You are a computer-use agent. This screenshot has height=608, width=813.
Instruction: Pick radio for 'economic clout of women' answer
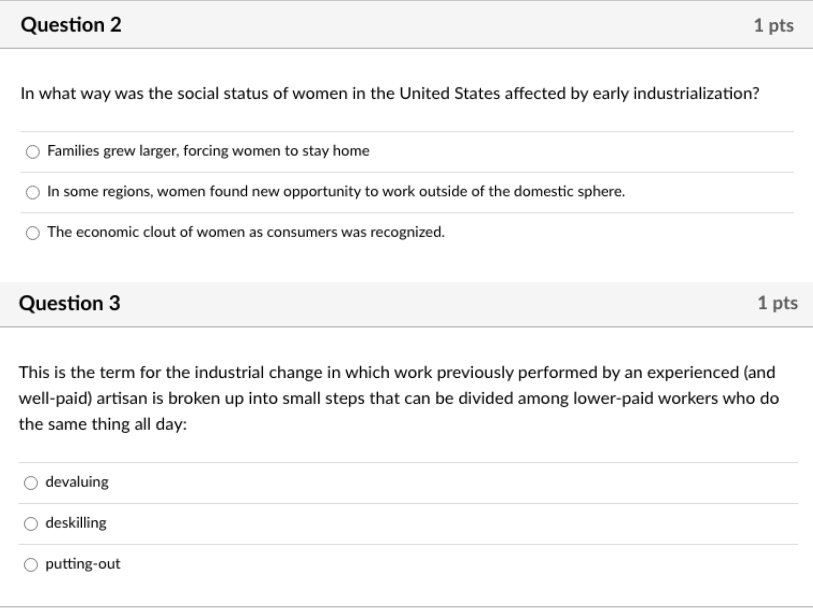[x=33, y=233]
